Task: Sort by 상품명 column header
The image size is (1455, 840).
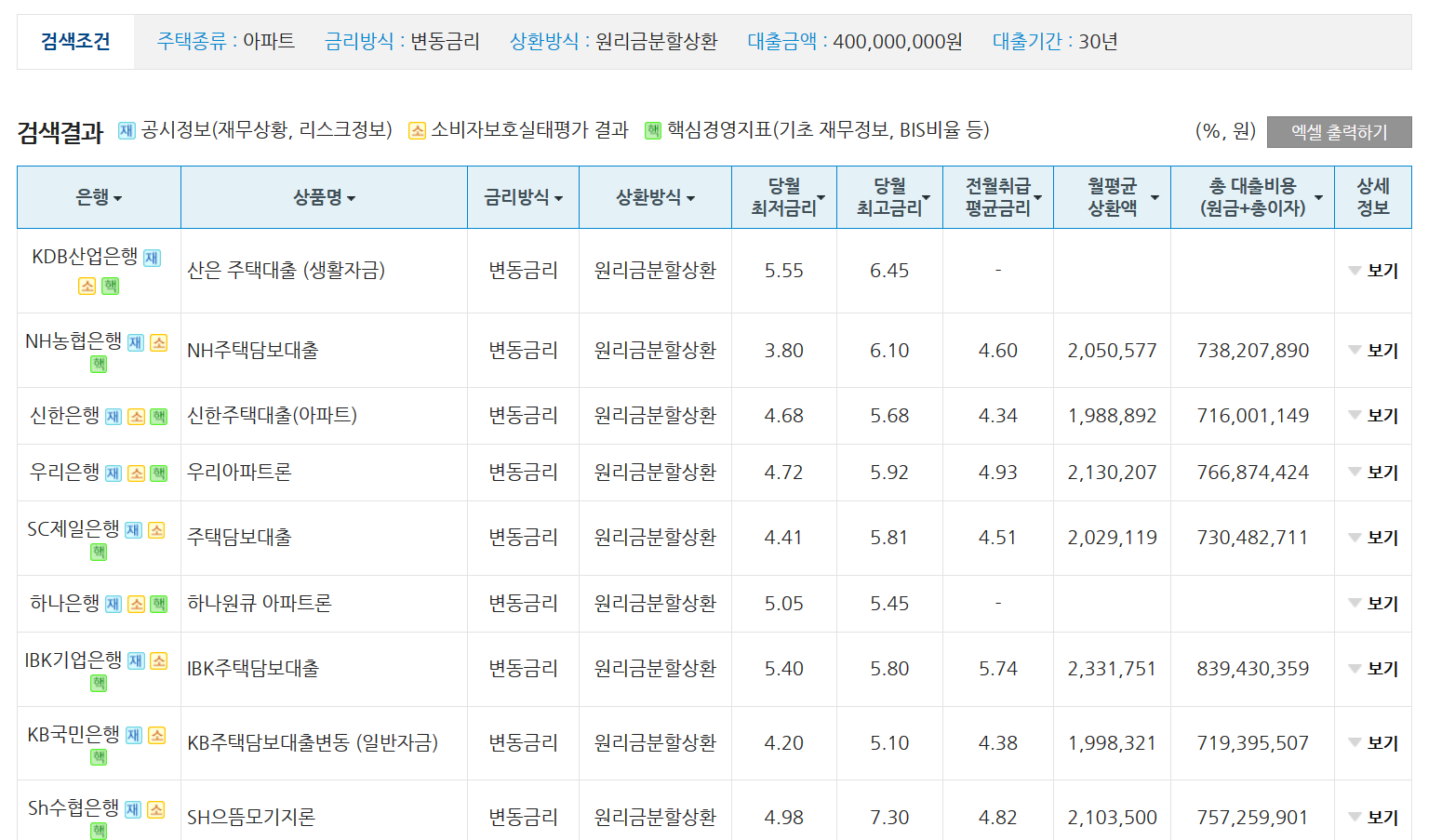Action: pos(324,197)
